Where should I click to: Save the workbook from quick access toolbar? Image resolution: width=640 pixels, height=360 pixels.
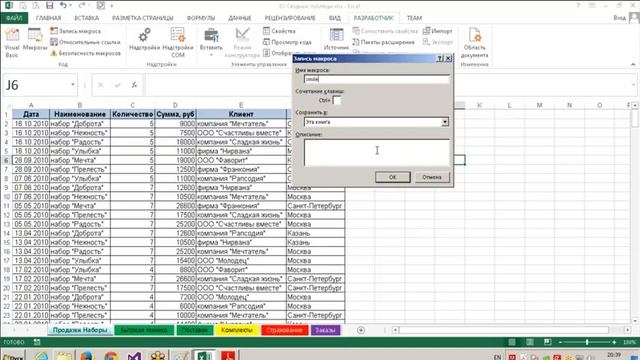coord(49,6)
